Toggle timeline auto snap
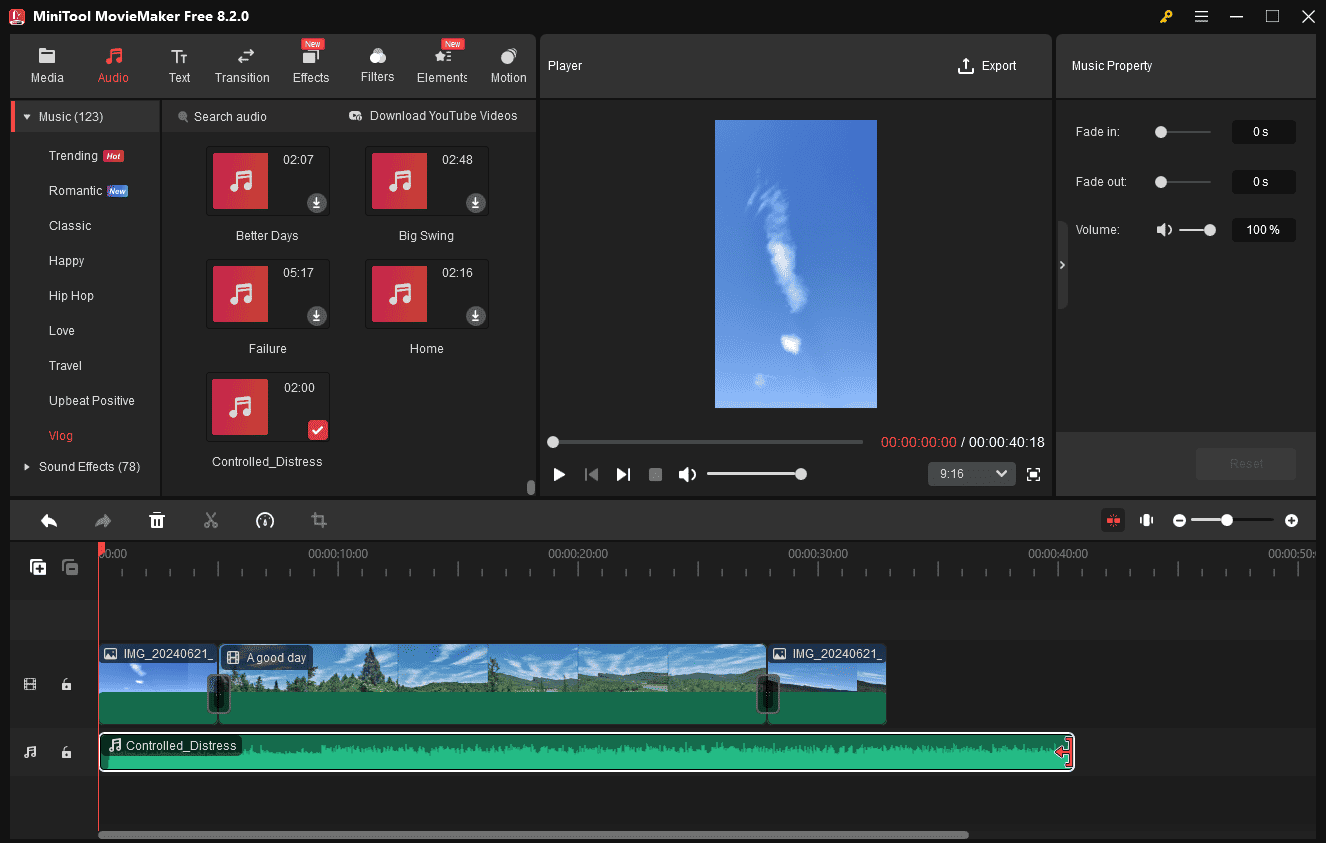1326x843 pixels. point(1113,520)
